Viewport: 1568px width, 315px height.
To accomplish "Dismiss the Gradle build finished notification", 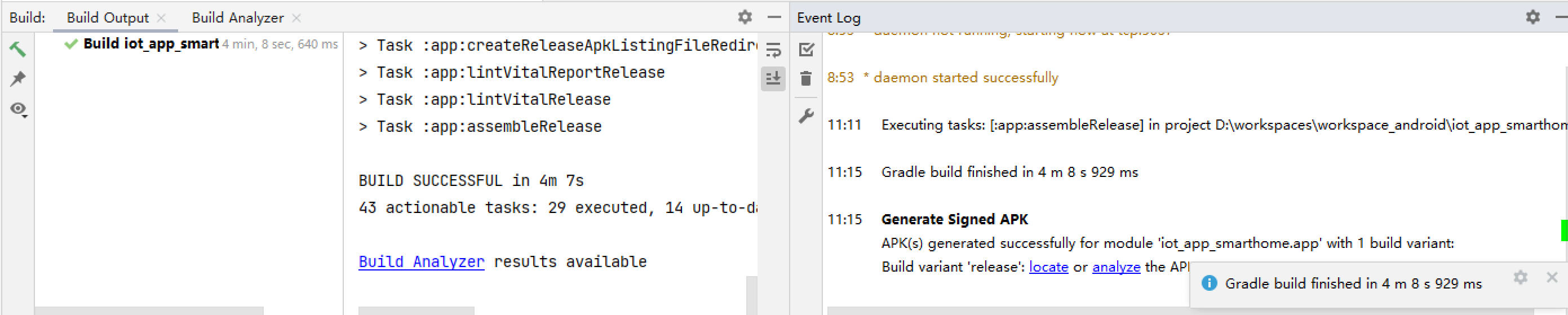I will coord(1552,278).
